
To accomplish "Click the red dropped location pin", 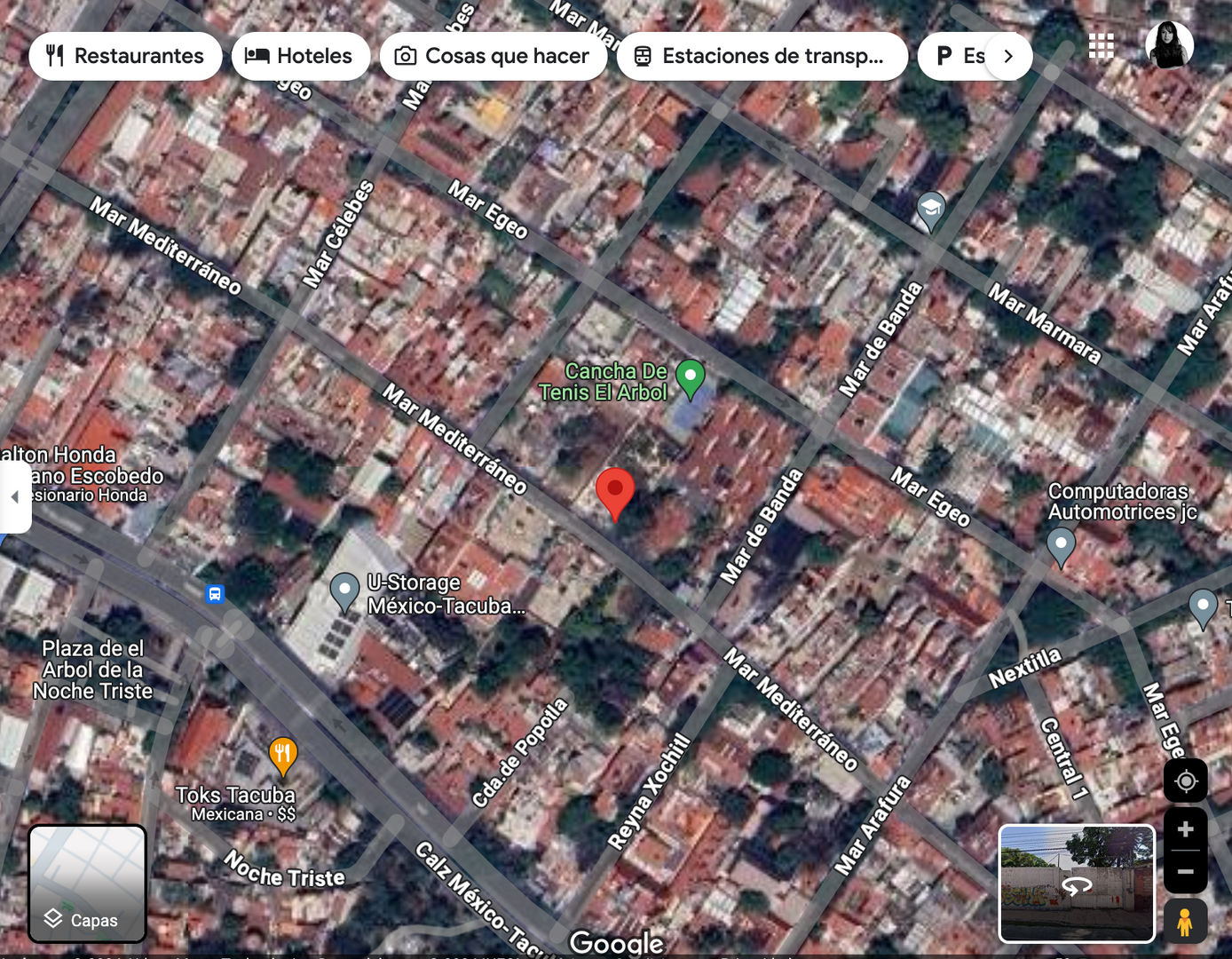I will [615, 495].
